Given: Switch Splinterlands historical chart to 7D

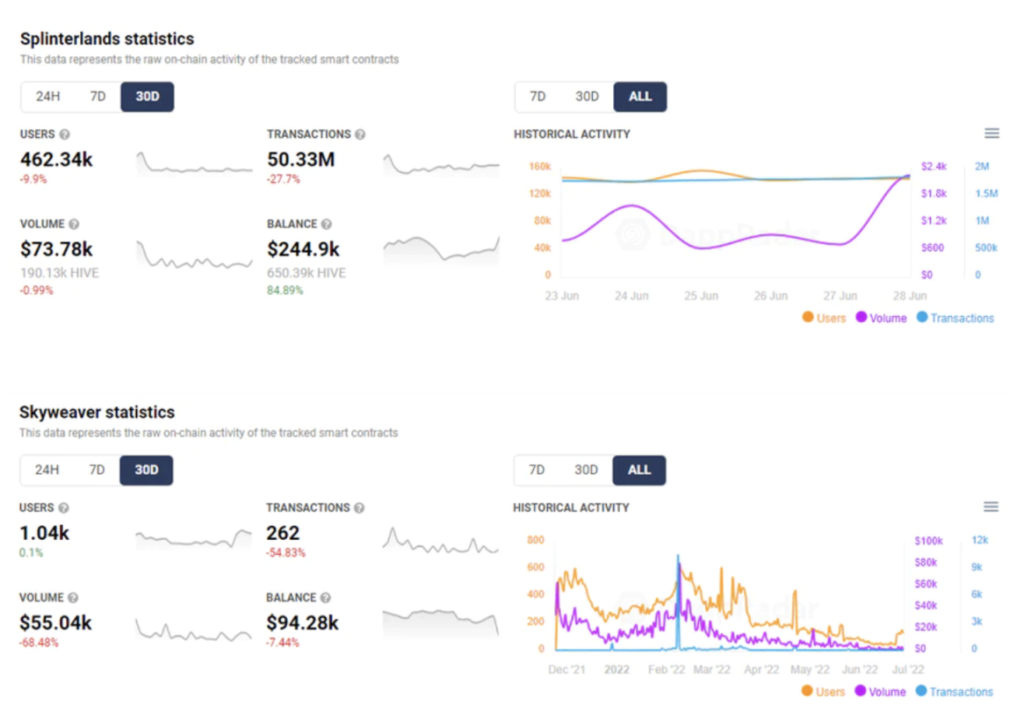Looking at the screenshot, I should tap(537, 97).
